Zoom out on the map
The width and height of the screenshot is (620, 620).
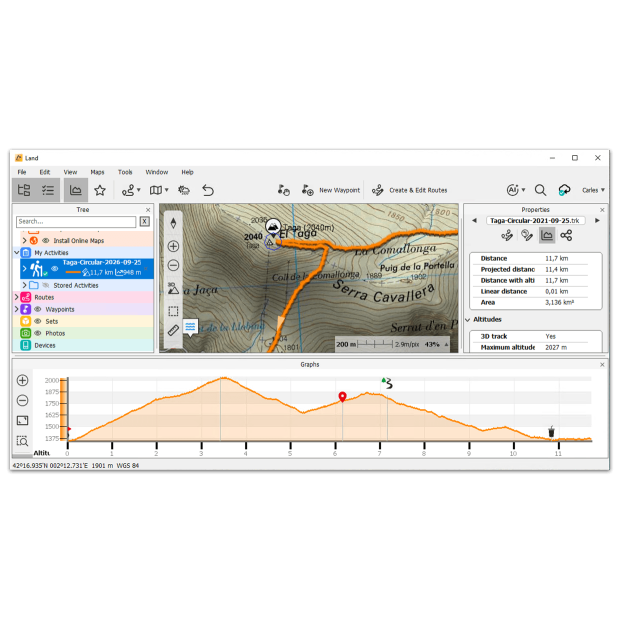coord(173,265)
